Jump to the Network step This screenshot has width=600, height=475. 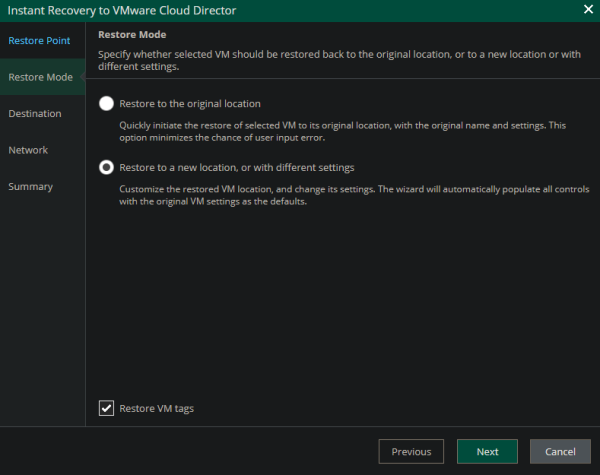coord(28,150)
